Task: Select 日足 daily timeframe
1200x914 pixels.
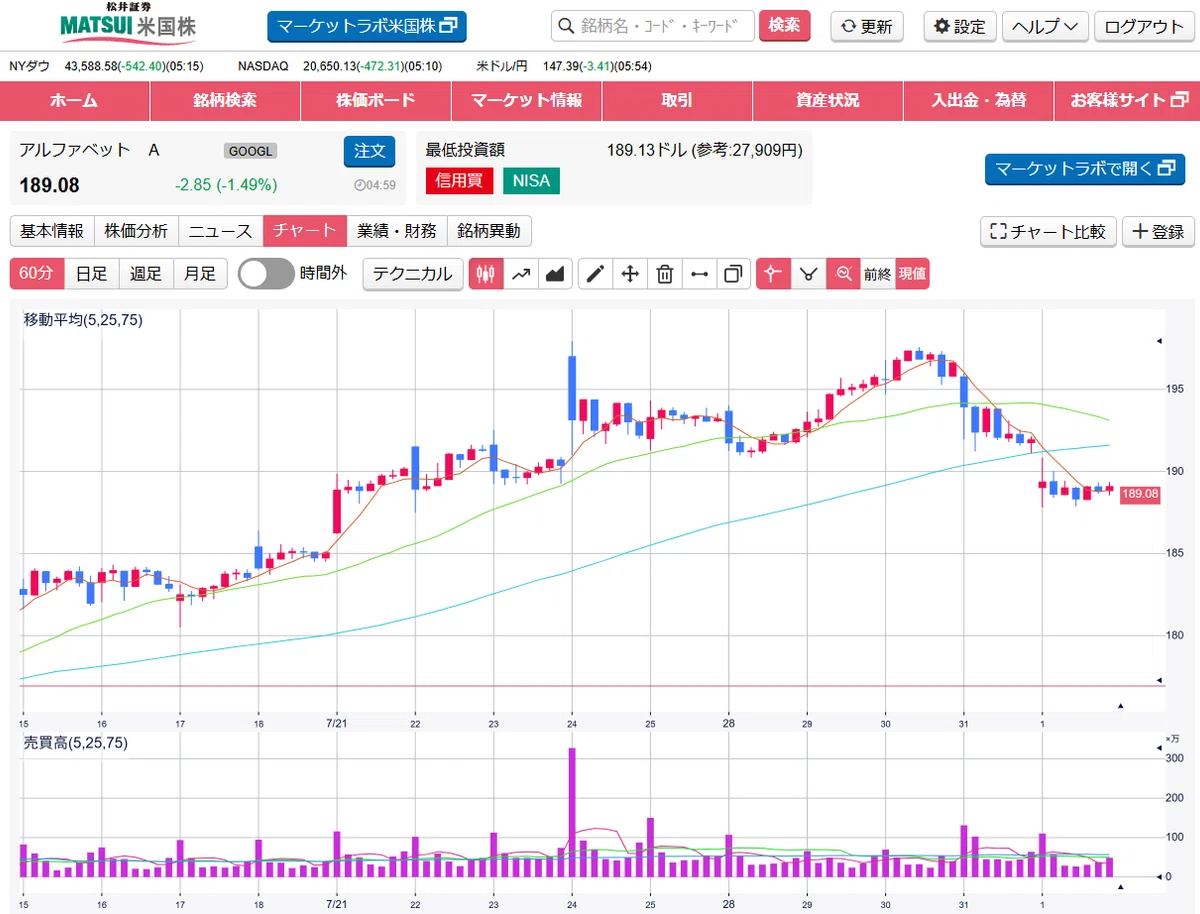Action: 92,273
